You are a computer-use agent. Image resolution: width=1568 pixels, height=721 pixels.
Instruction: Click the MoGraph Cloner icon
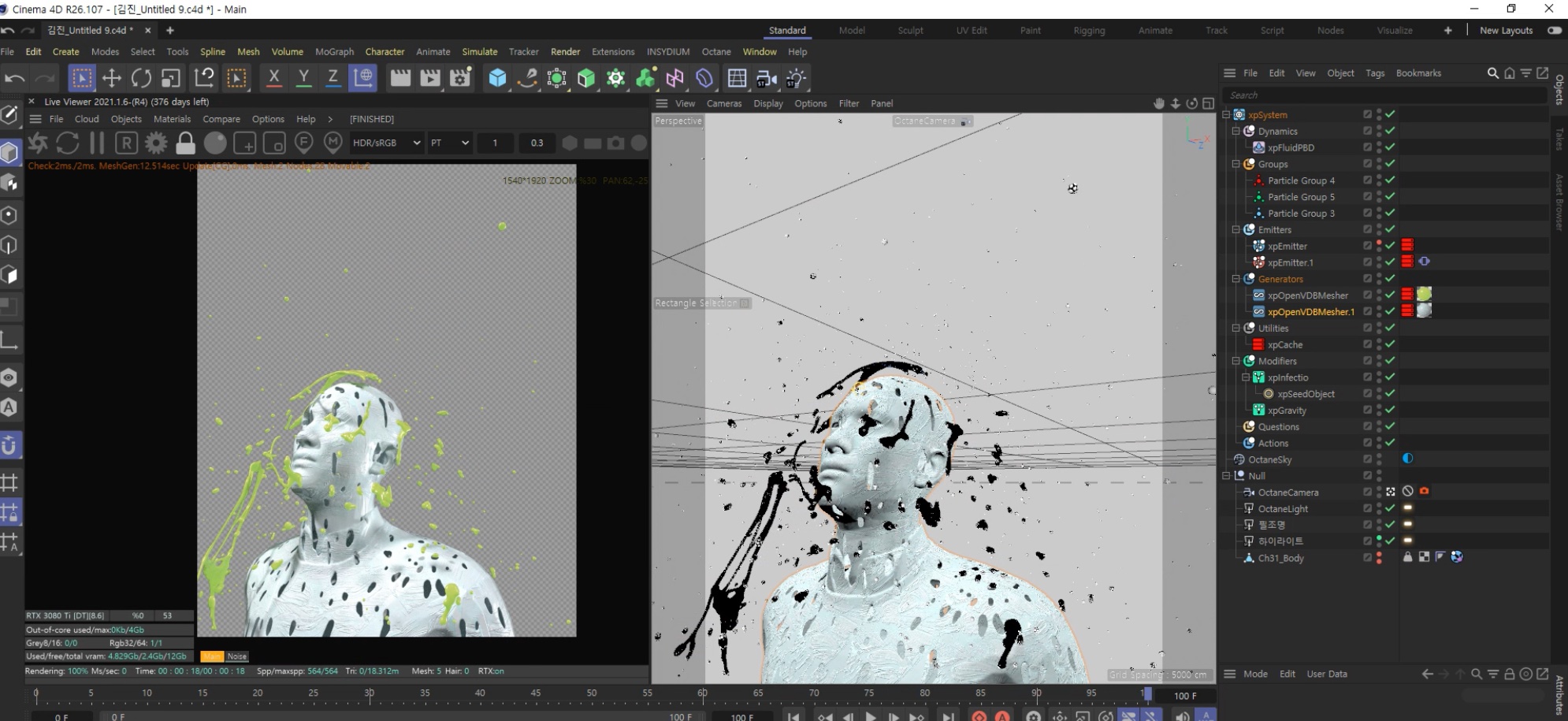[616, 78]
